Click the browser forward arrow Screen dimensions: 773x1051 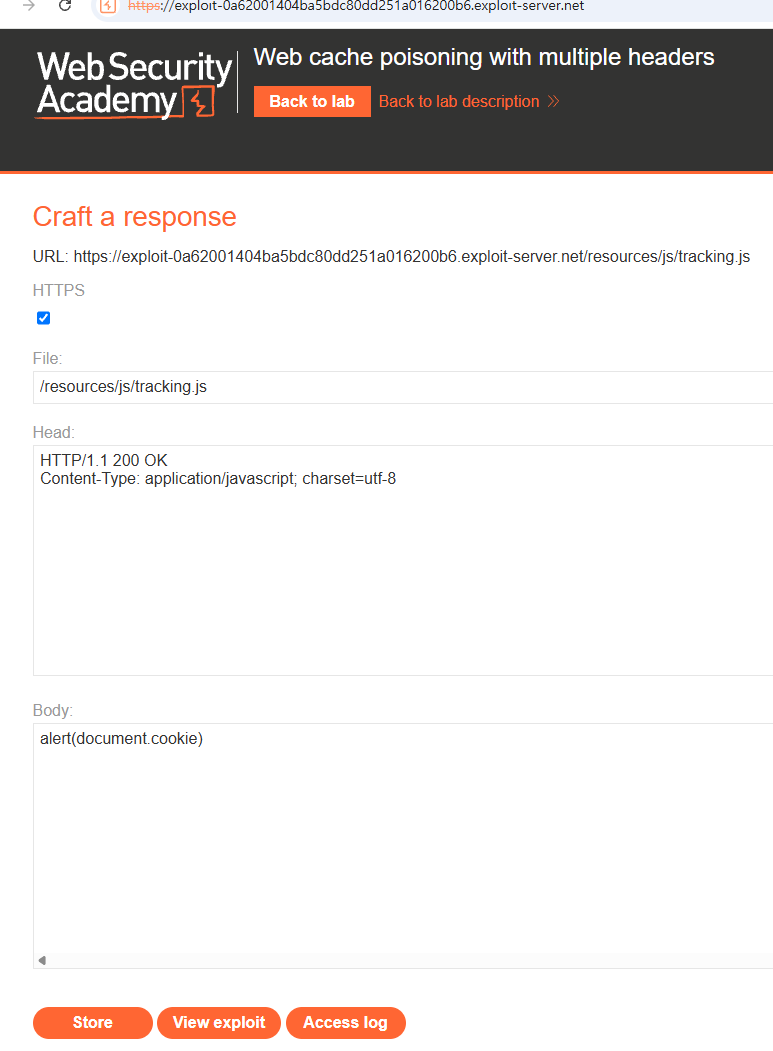tap(28, 6)
